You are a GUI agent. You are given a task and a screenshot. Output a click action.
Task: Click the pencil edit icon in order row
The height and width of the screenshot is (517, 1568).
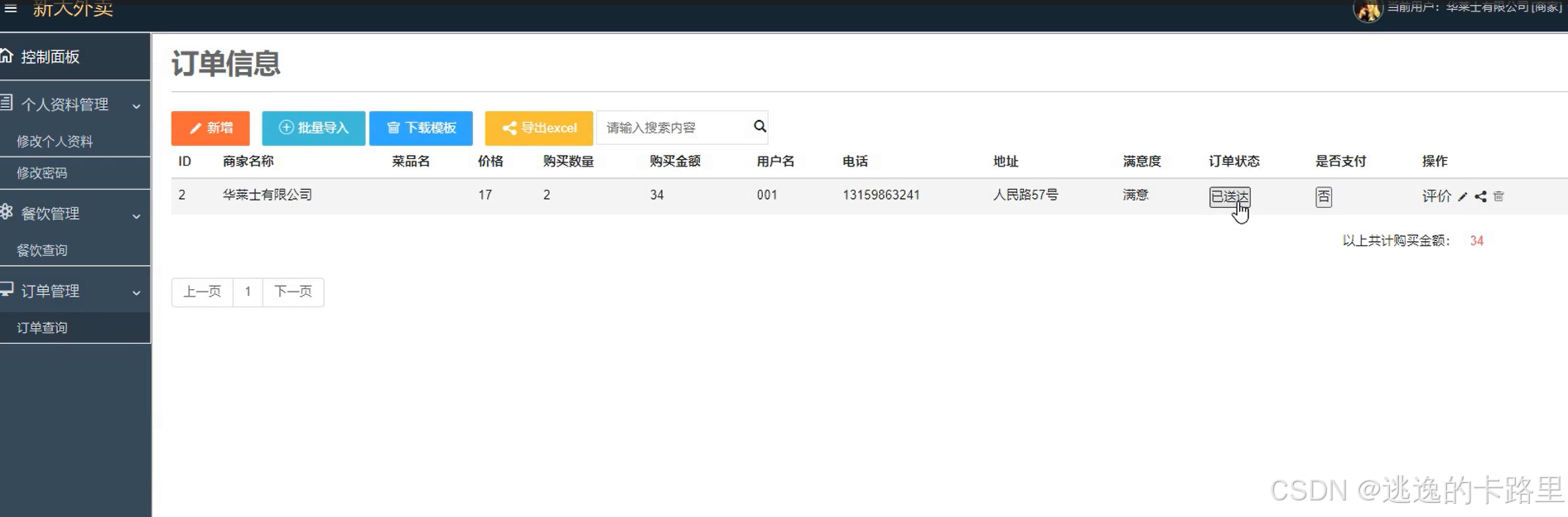click(x=1463, y=196)
